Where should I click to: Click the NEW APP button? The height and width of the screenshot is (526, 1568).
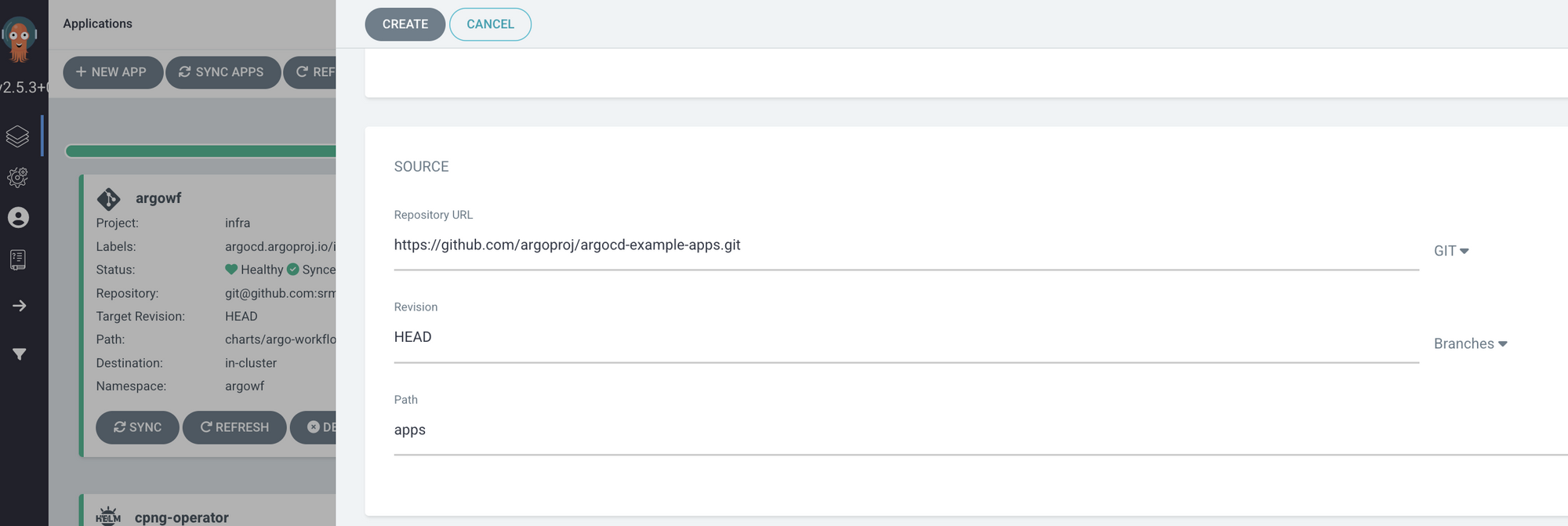[113, 72]
